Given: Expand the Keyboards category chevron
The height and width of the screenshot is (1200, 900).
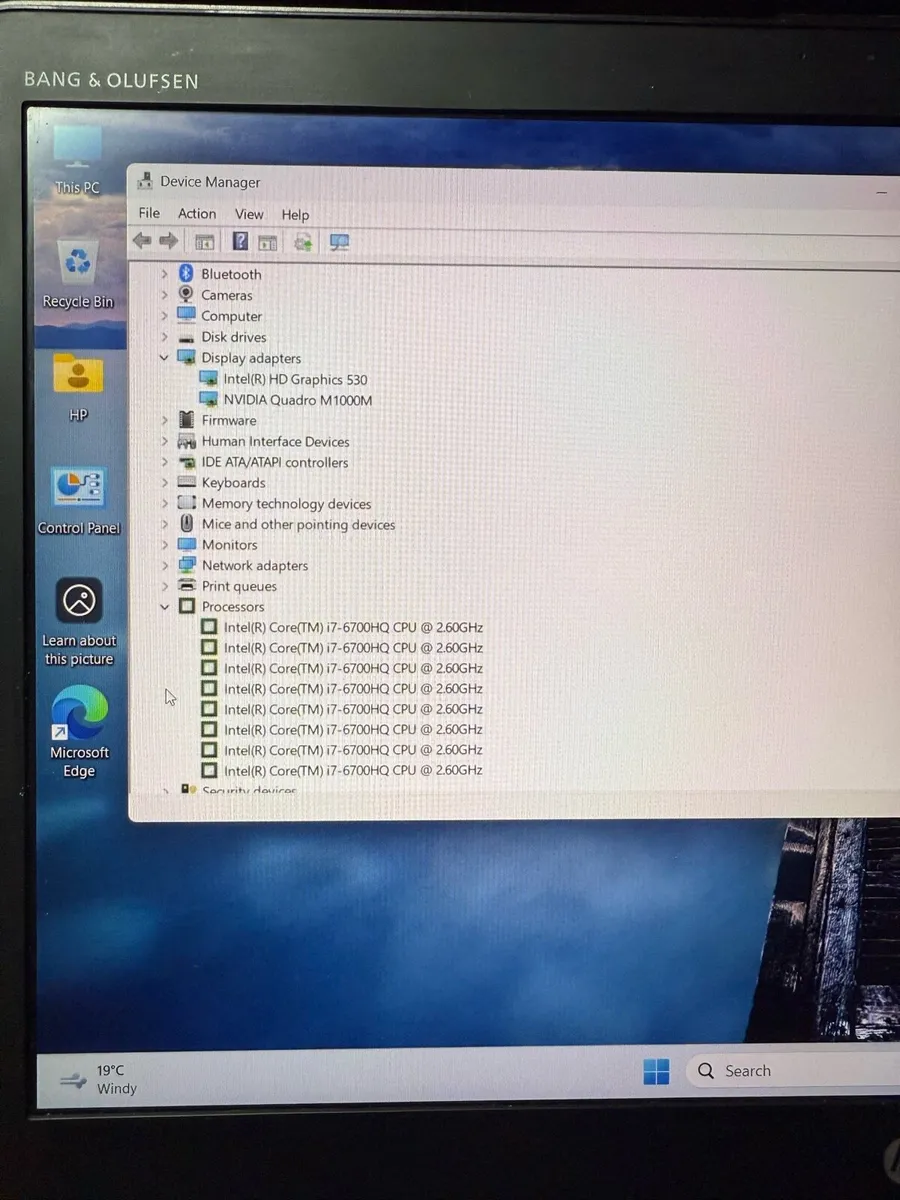Looking at the screenshot, I should [165, 482].
